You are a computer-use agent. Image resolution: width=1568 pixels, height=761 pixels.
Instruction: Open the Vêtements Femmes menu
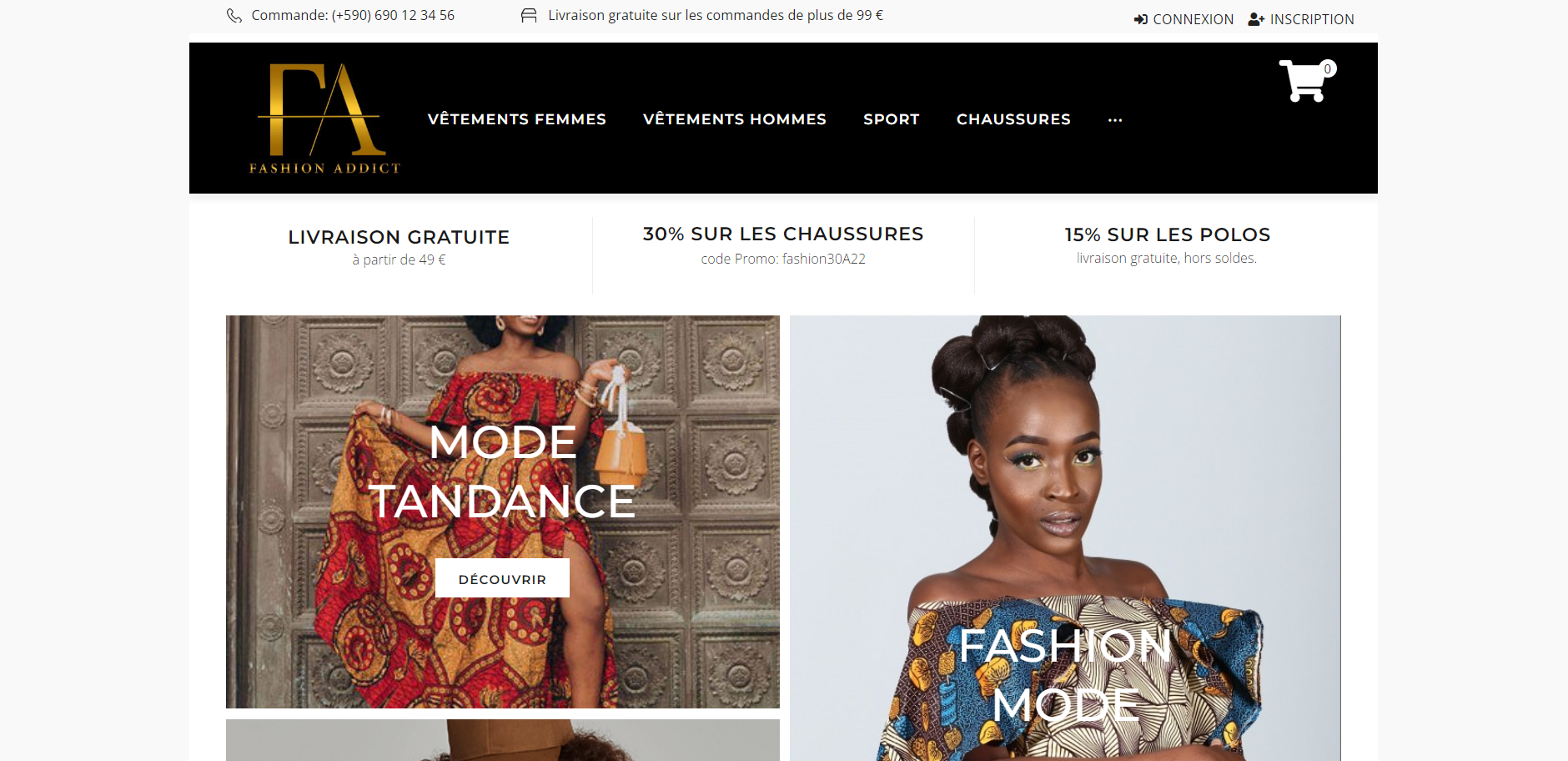click(517, 119)
